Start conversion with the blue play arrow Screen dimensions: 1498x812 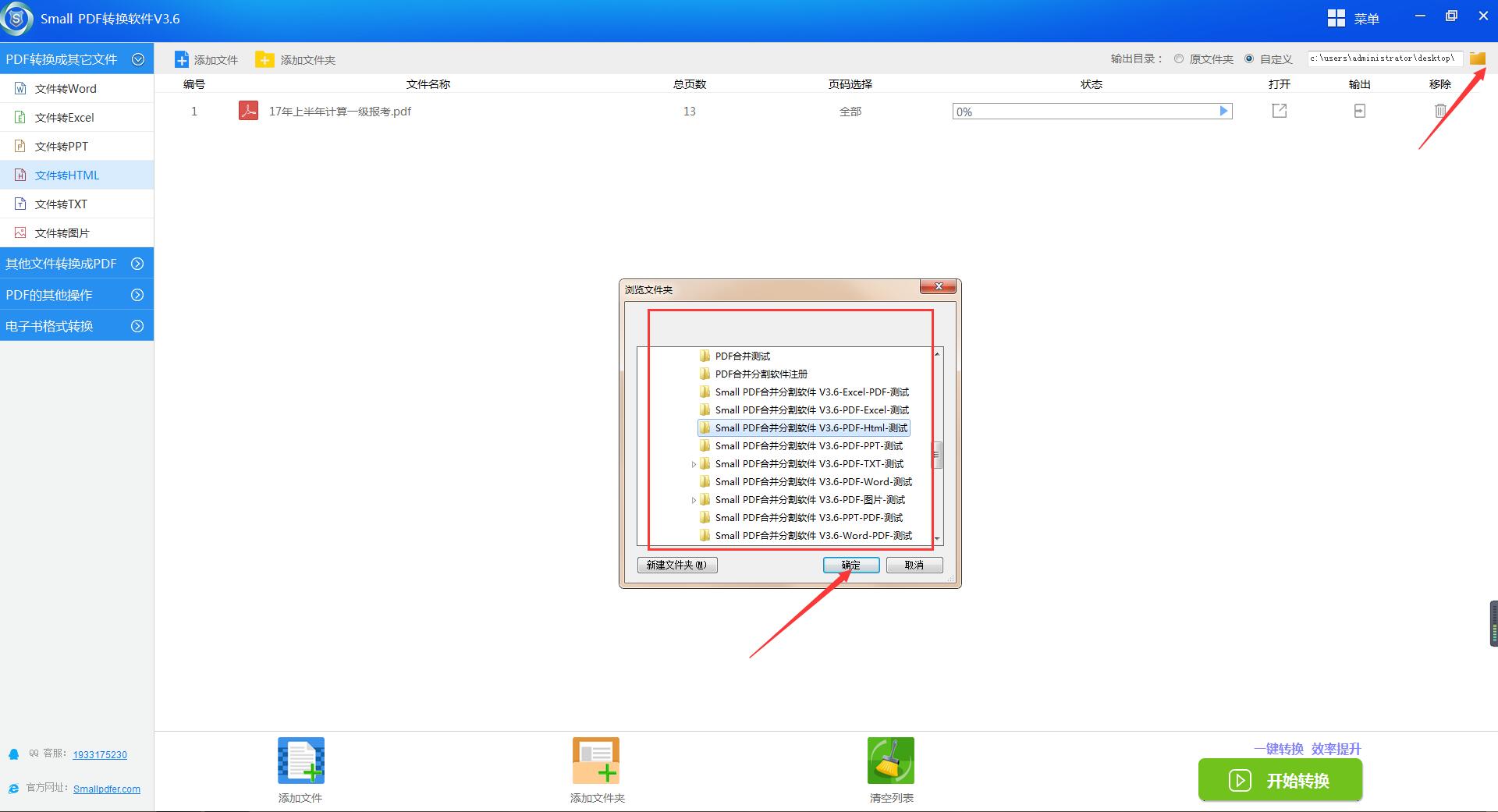tap(1224, 112)
